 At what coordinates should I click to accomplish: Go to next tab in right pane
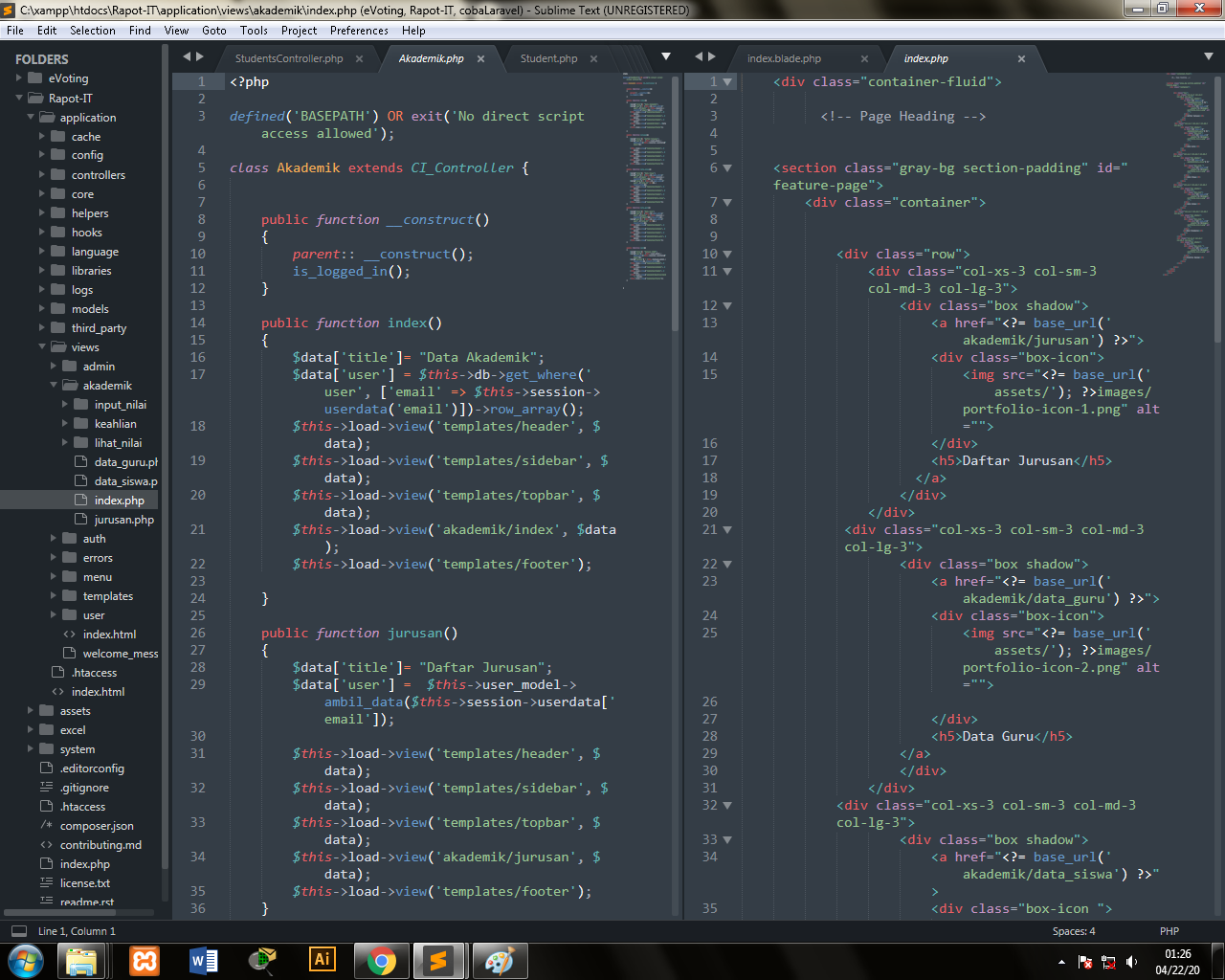pyautogui.click(x=712, y=56)
